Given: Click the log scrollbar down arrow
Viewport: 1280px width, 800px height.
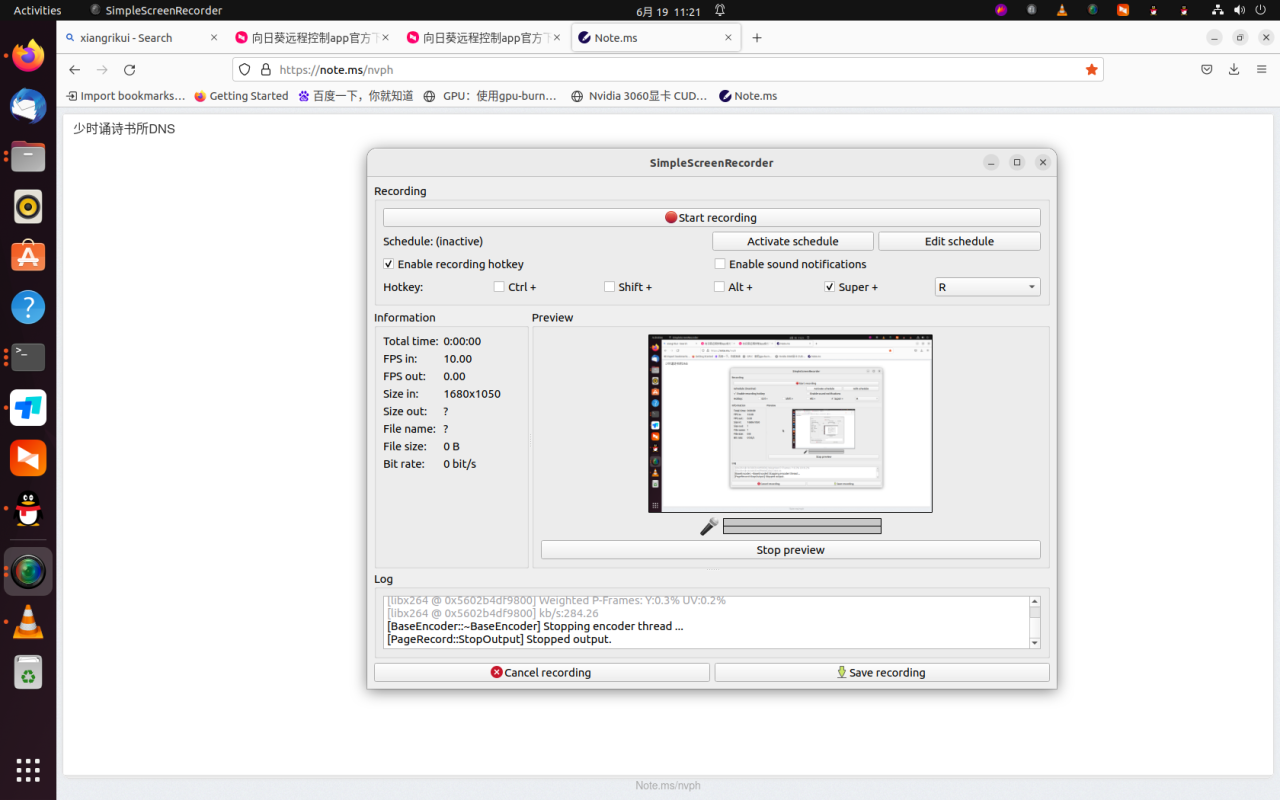Looking at the screenshot, I should click(x=1035, y=643).
